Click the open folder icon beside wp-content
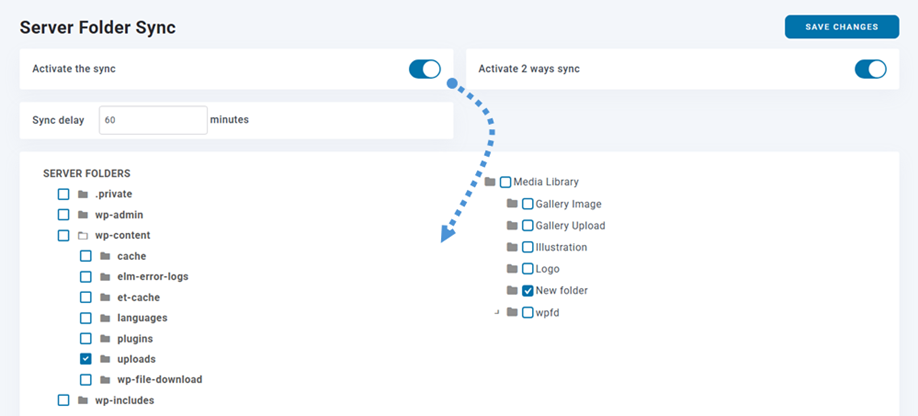The width and height of the screenshot is (918, 416). 83,236
